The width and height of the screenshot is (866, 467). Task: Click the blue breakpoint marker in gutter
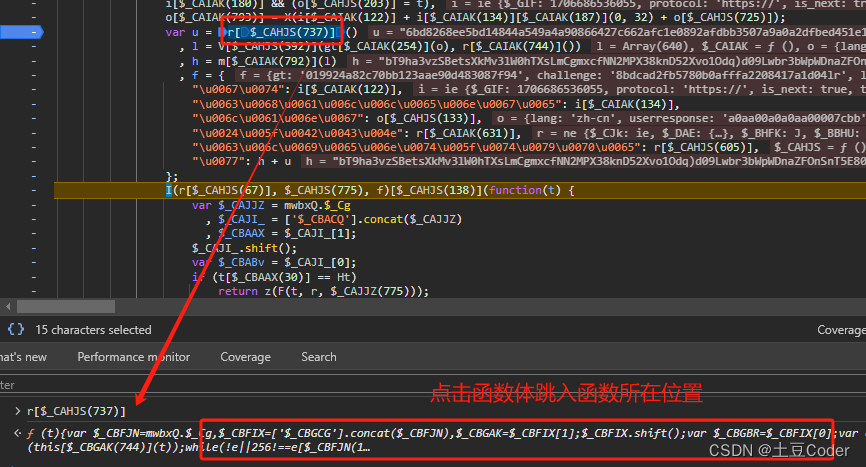click(x=22, y=33)
